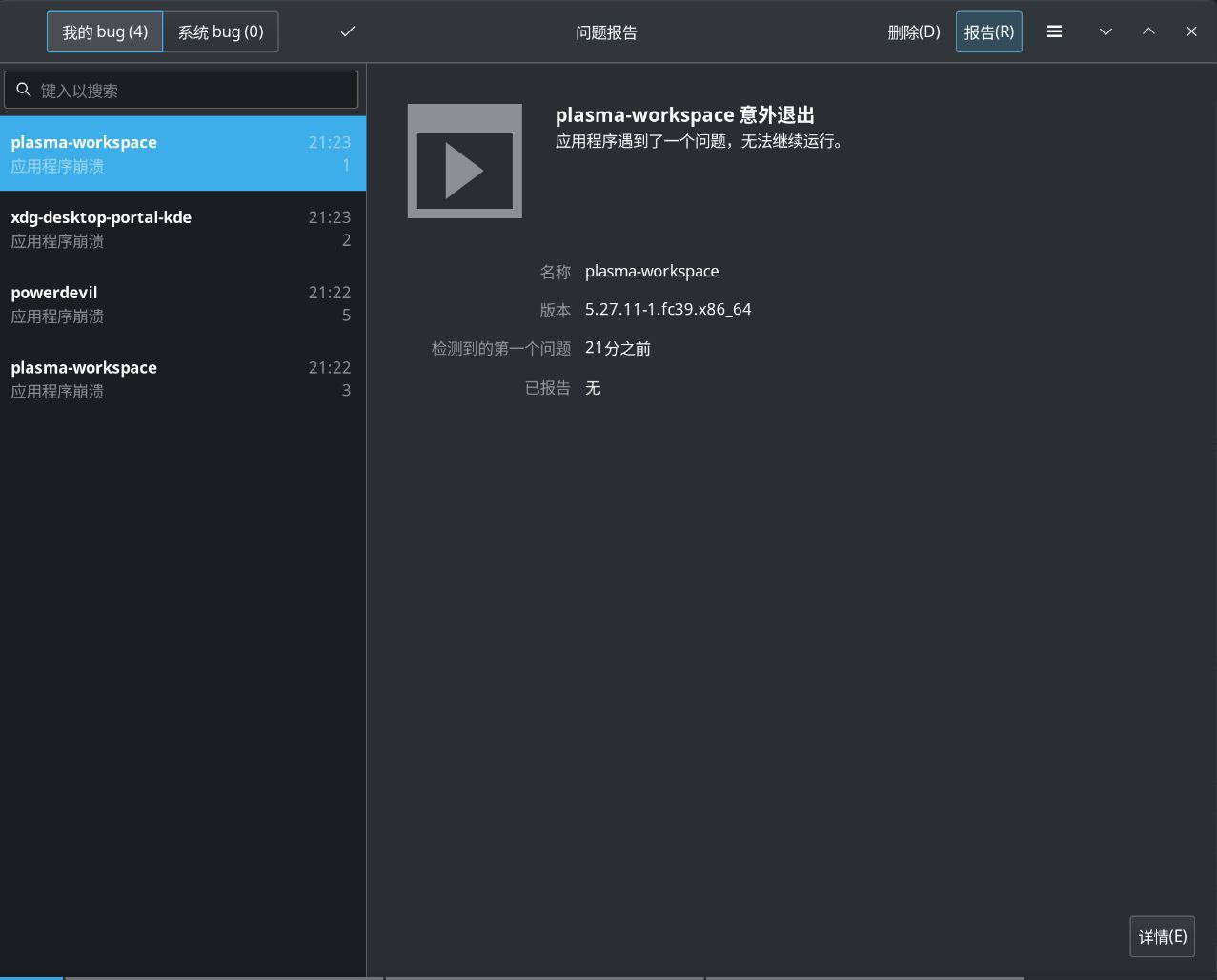This screenshot has height=980, width=1217.
Task: Click the magnifier icon in the search box
Action: pyautogui.click(x=24, y=91)
